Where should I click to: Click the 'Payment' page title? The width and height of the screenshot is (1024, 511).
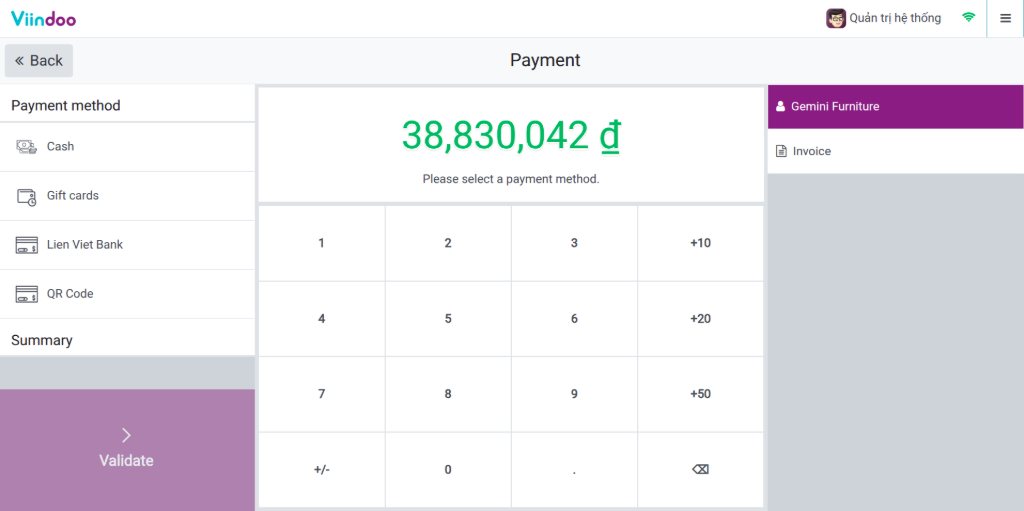point(545,60)
